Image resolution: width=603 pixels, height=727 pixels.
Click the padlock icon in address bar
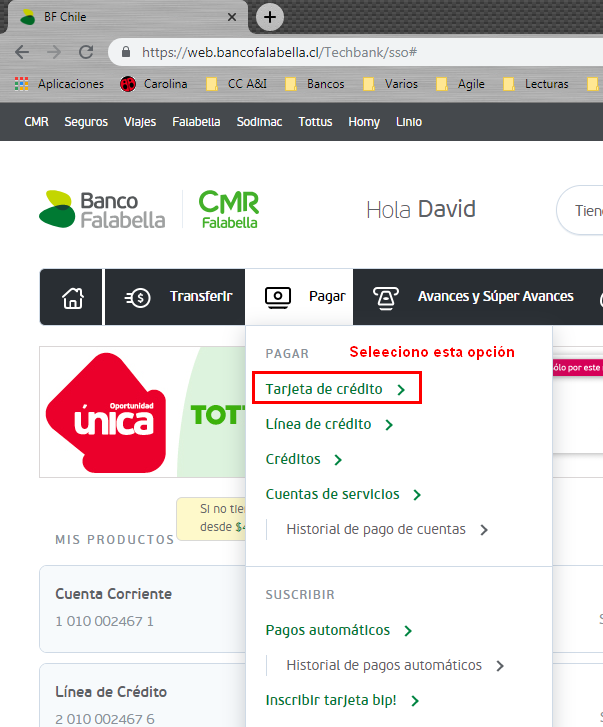click(x=126, y=52)
